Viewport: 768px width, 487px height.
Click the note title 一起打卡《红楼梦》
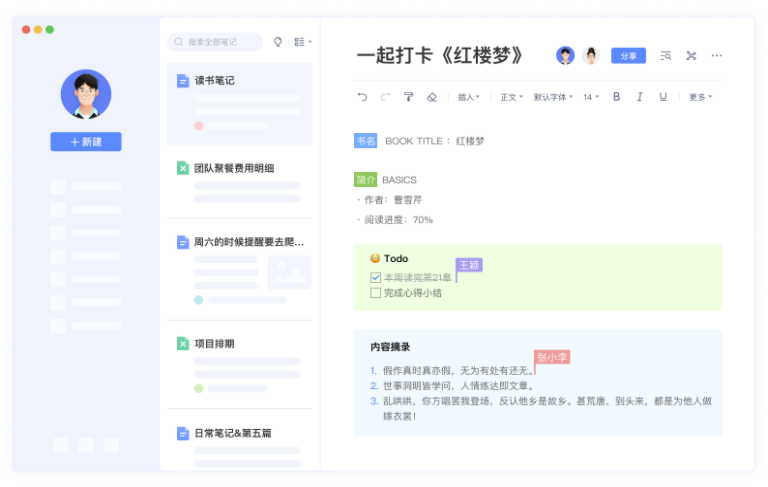coord(439,55)
